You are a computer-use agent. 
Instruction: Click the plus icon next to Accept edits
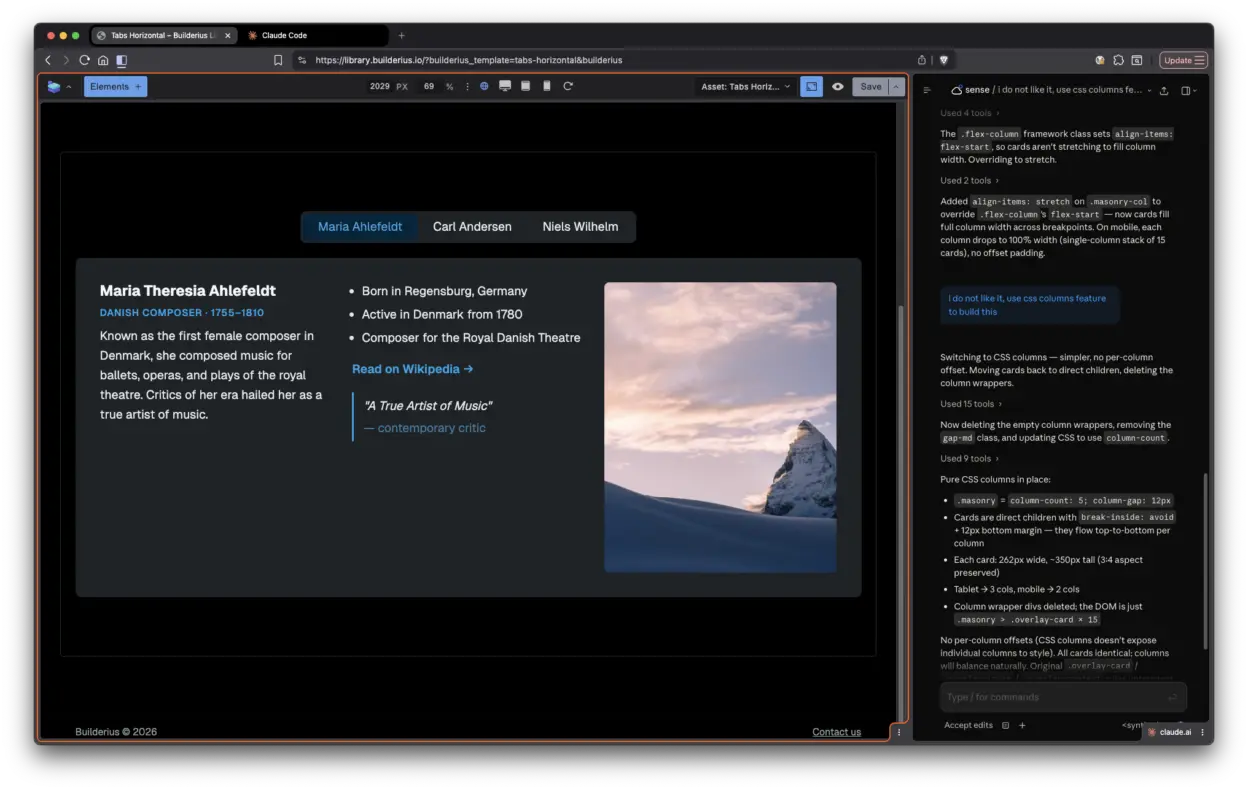[1021, 725]
